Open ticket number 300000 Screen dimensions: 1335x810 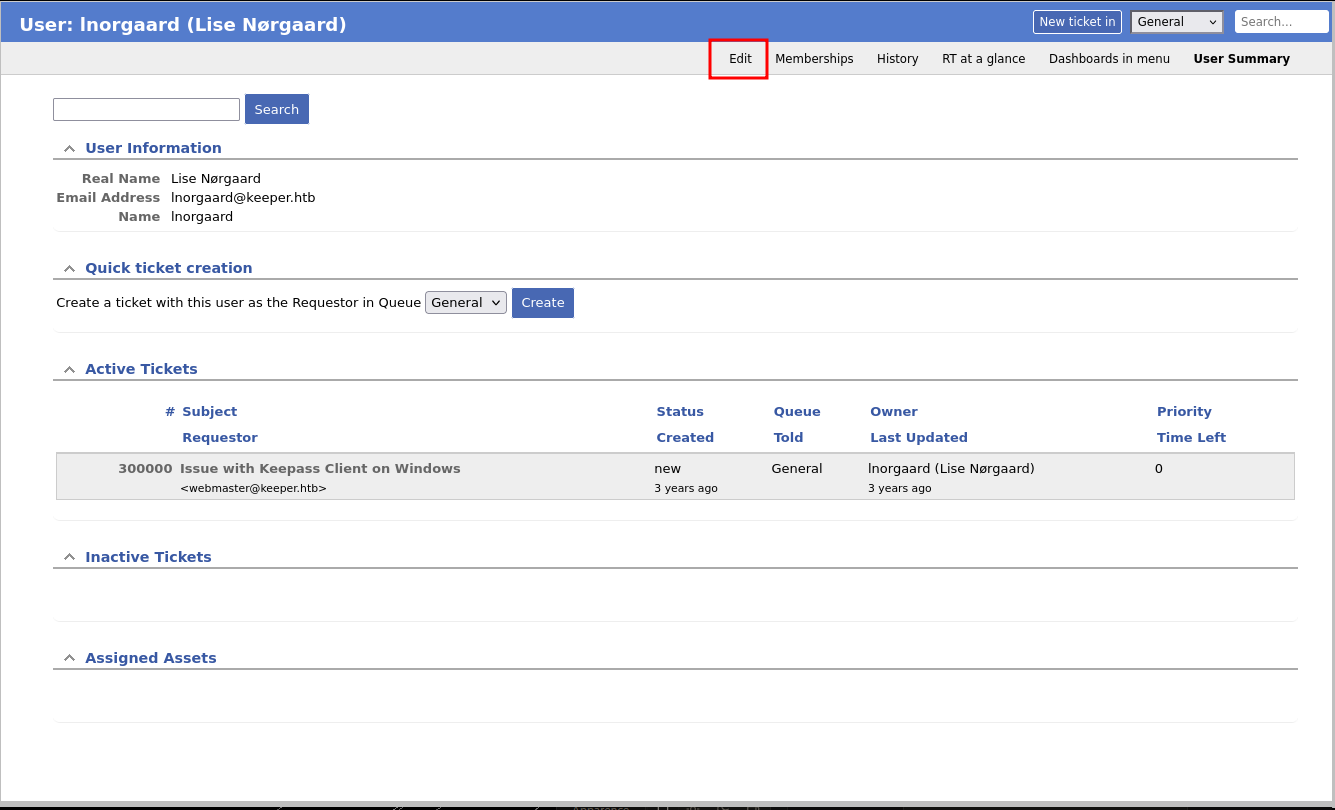pos(145,469)
